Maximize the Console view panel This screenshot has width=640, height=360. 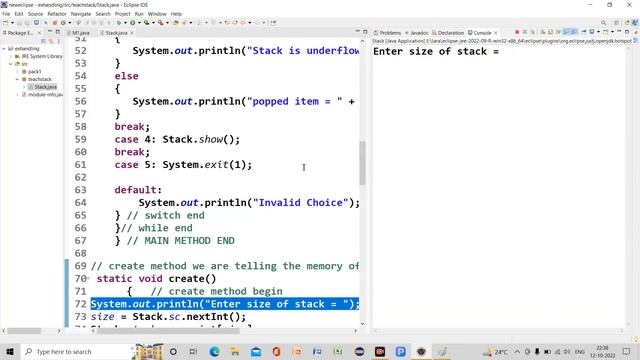[627, 32]
